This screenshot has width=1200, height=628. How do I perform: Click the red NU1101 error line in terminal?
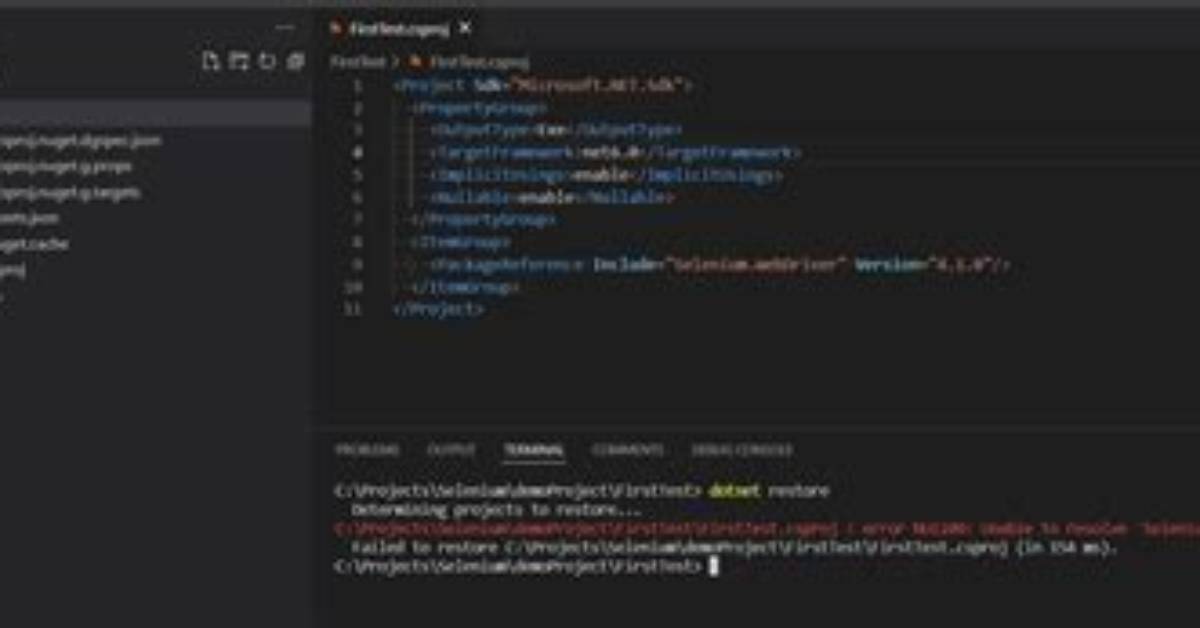tap(767, 529)
